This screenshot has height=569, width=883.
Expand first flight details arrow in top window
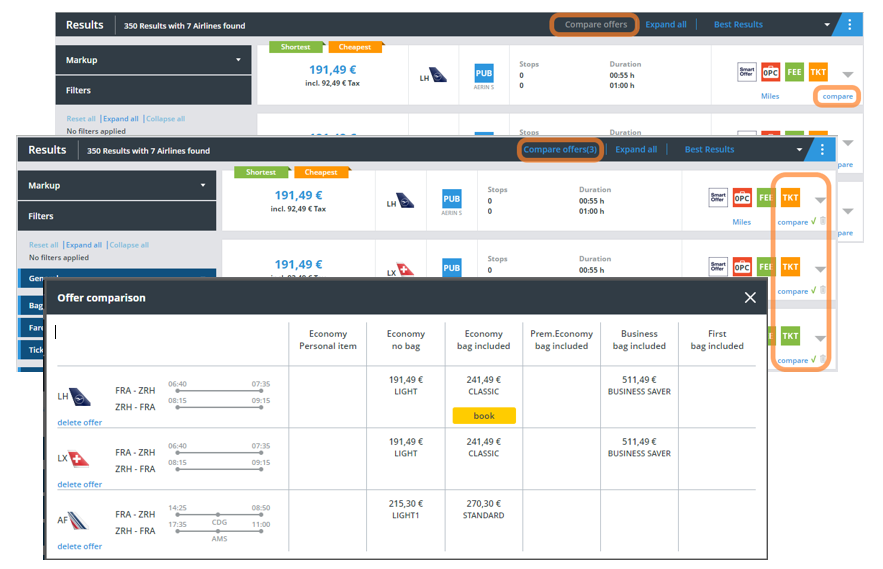pos(848,74)
